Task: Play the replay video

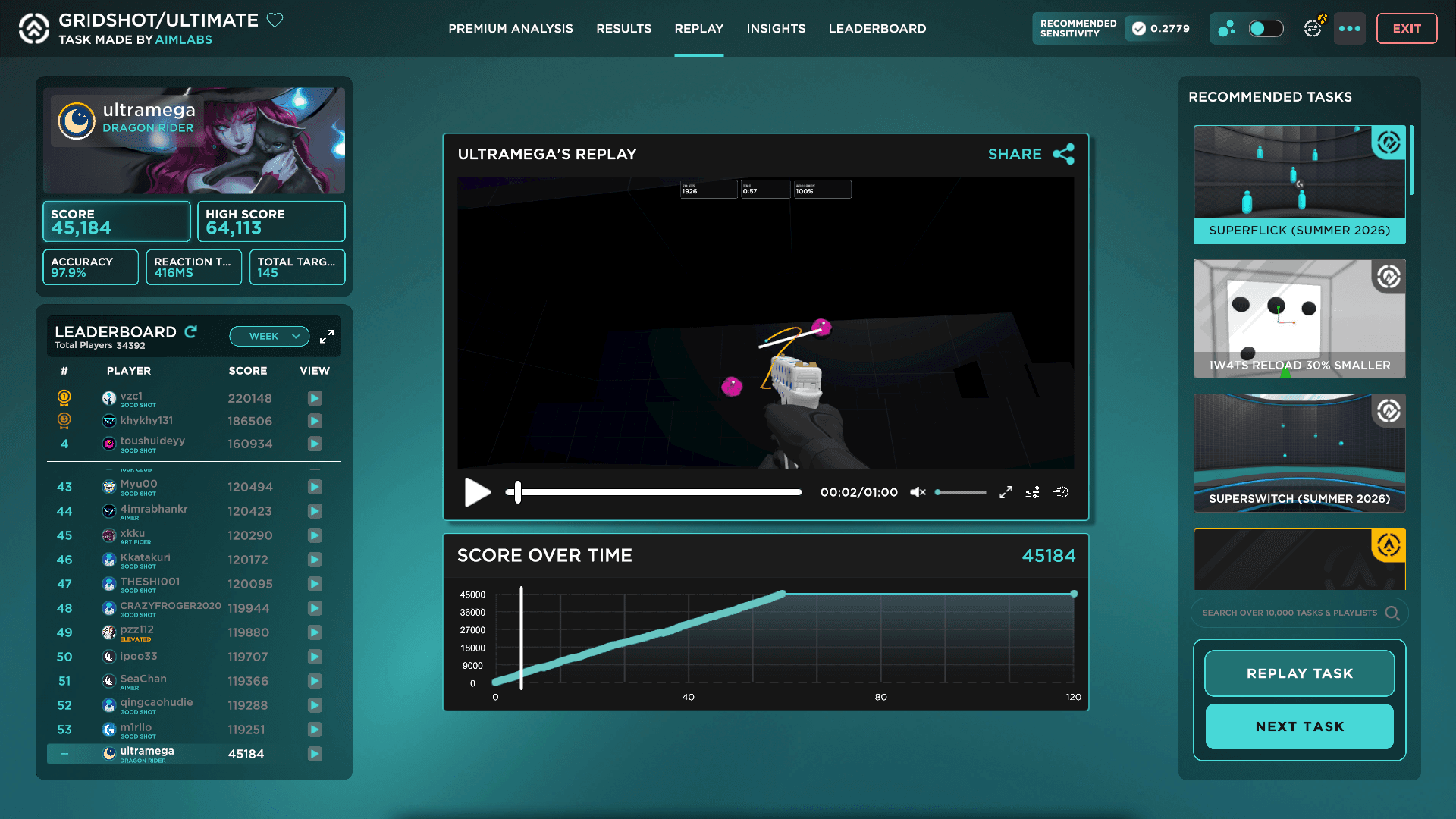Action: point(478,492)
